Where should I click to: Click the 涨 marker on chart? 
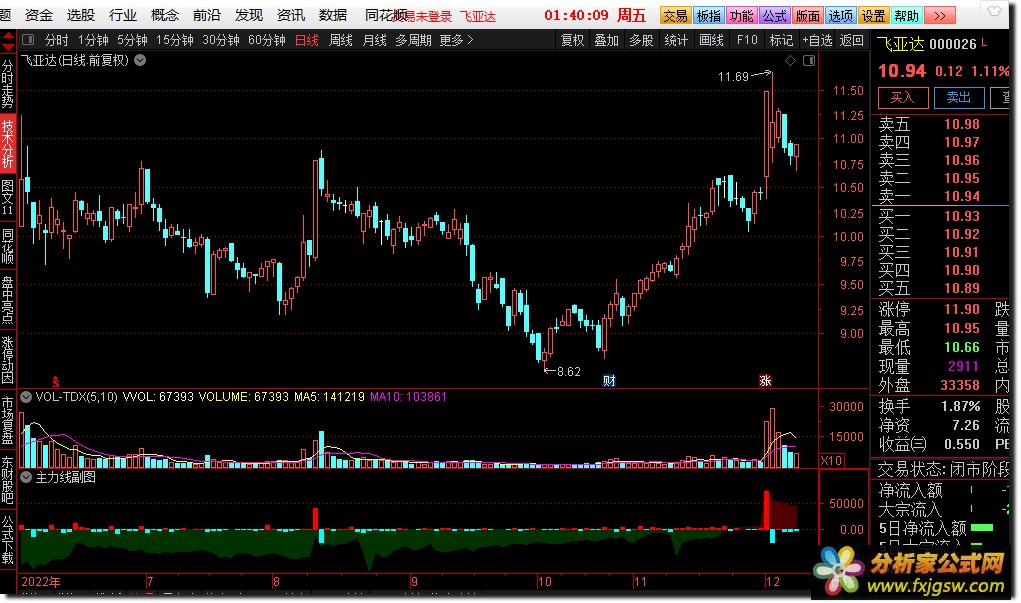click(x=765, y=381)
